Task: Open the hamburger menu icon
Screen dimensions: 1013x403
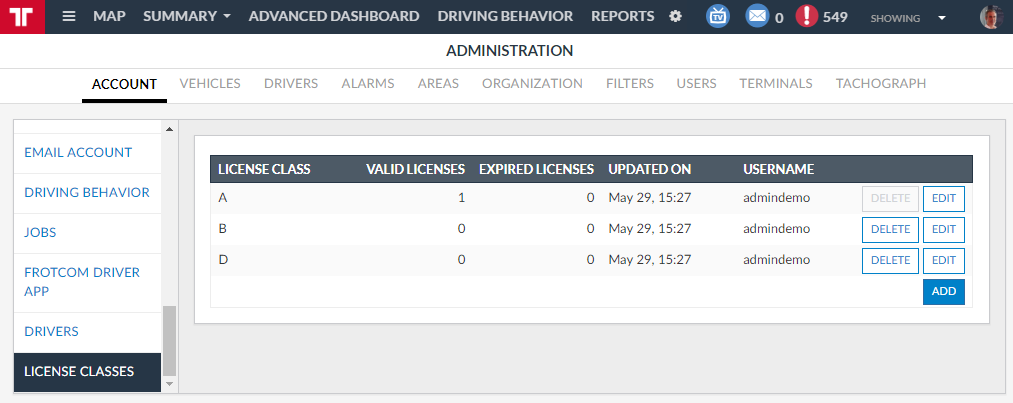Action: (x=69, y=17)
